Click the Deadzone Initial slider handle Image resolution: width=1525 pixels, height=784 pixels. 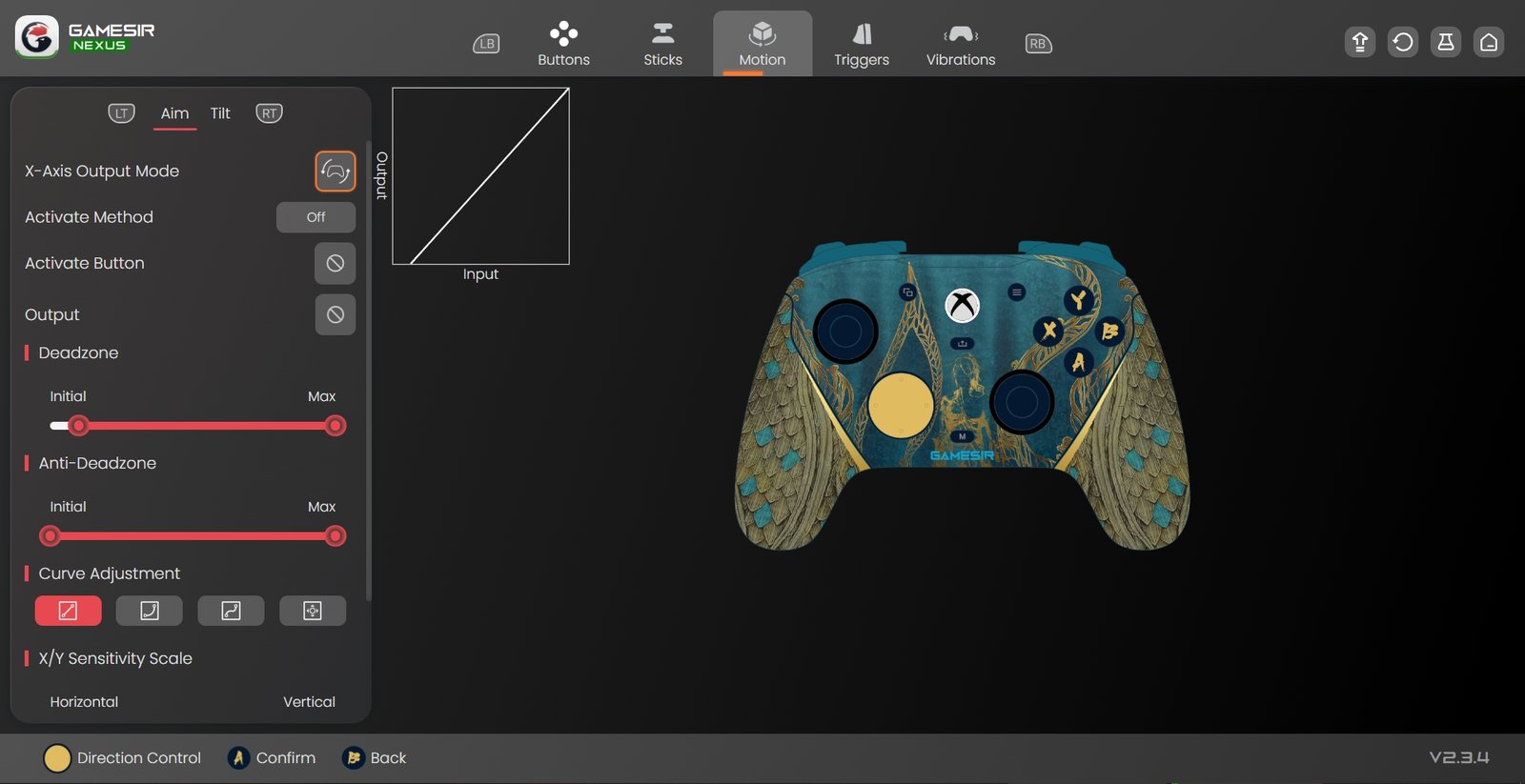[79, 426]
